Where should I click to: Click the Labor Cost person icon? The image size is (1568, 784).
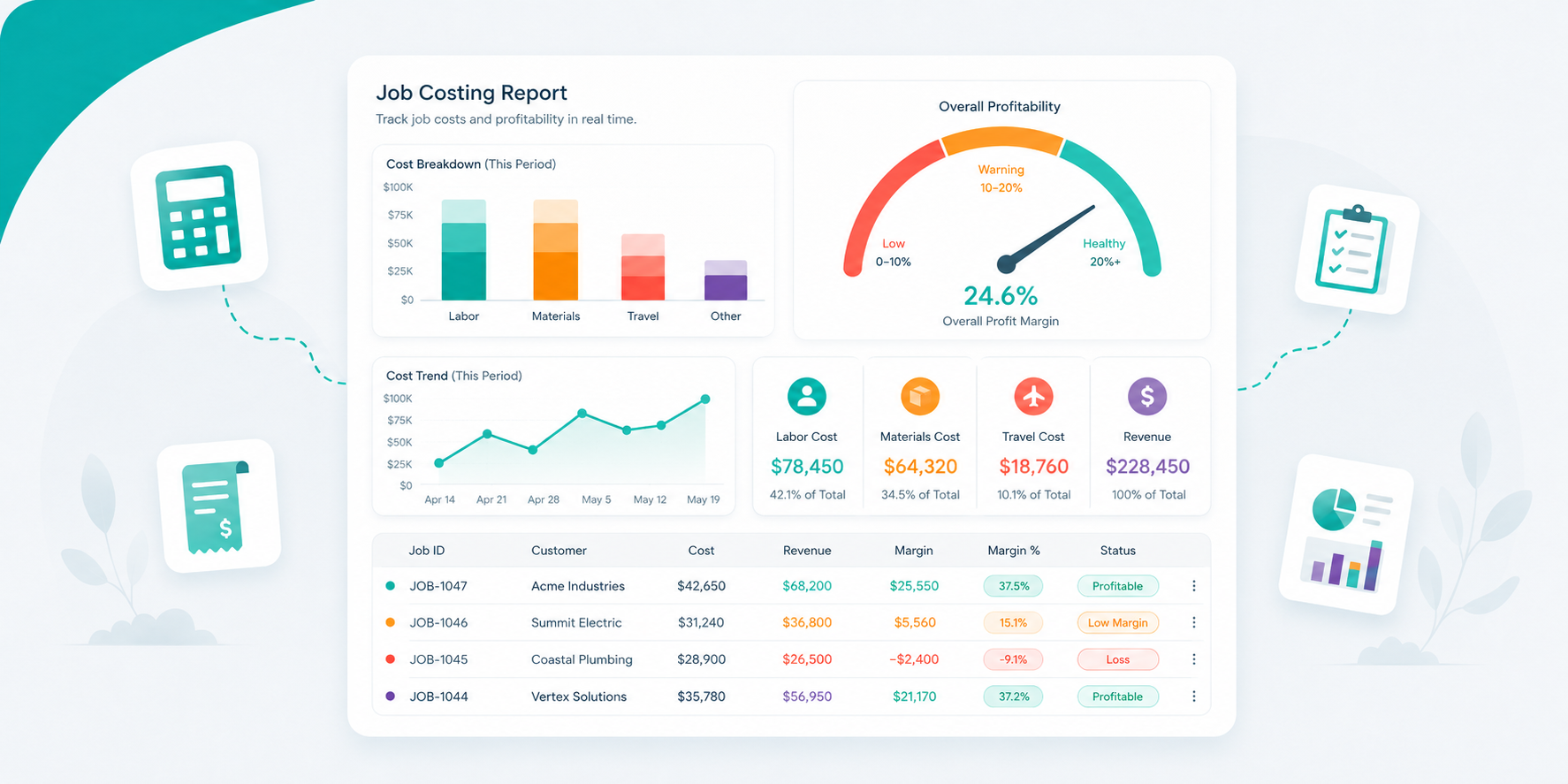tap(806, 397)
